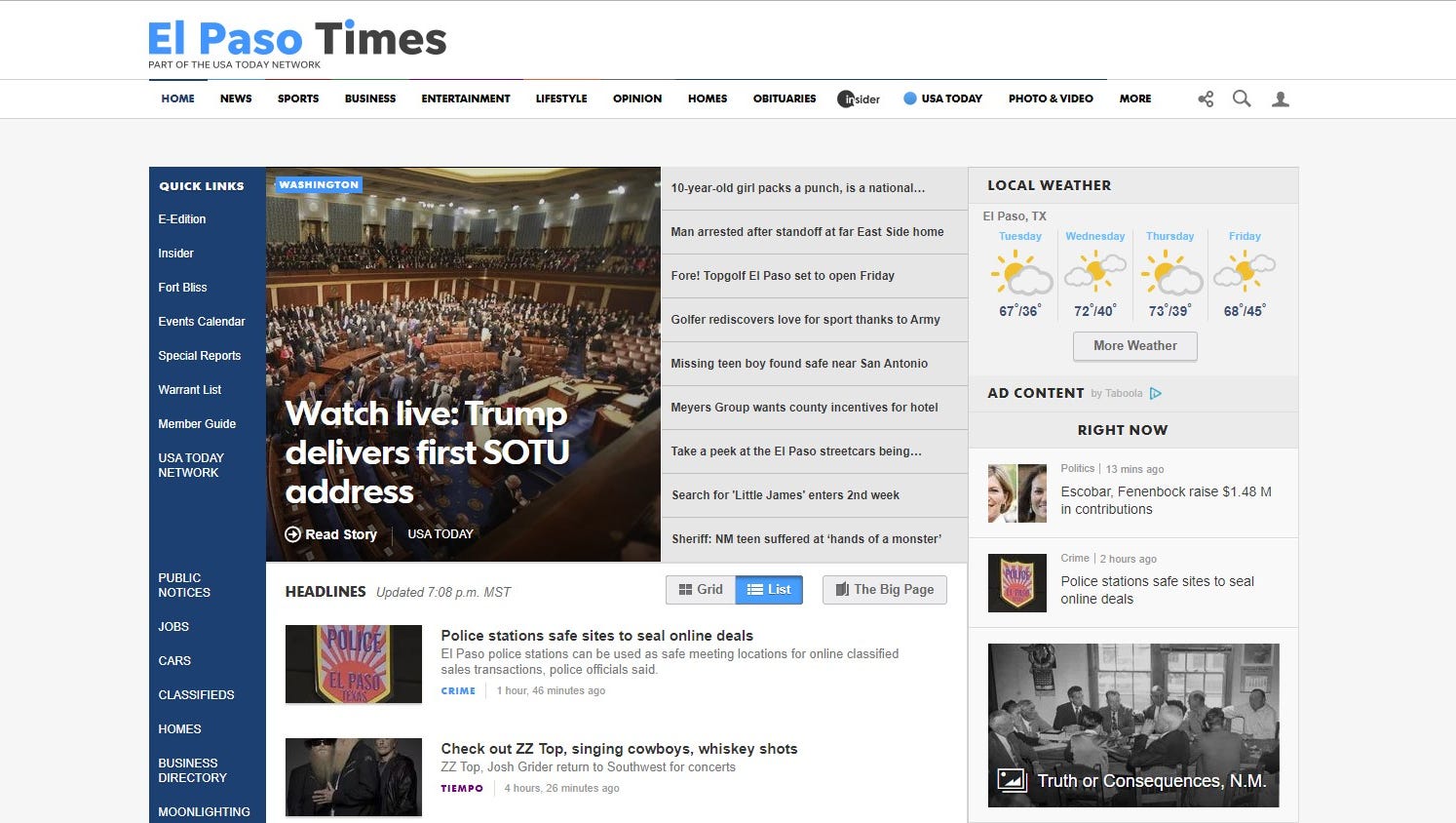Open Insider quick link in sidebar
This screenshot has width=1456, height=823.
click(176, 254)
